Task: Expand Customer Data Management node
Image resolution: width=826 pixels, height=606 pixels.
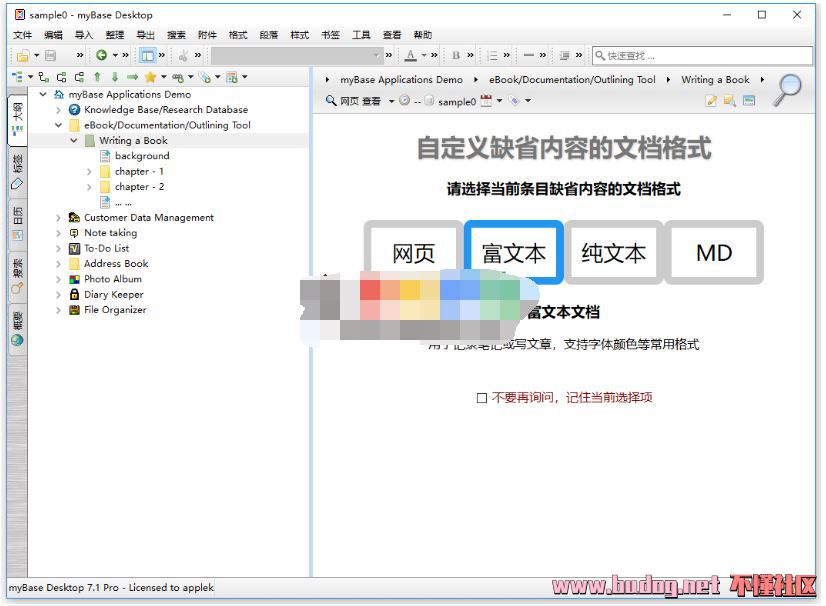Action: click(x=58, y=218)
